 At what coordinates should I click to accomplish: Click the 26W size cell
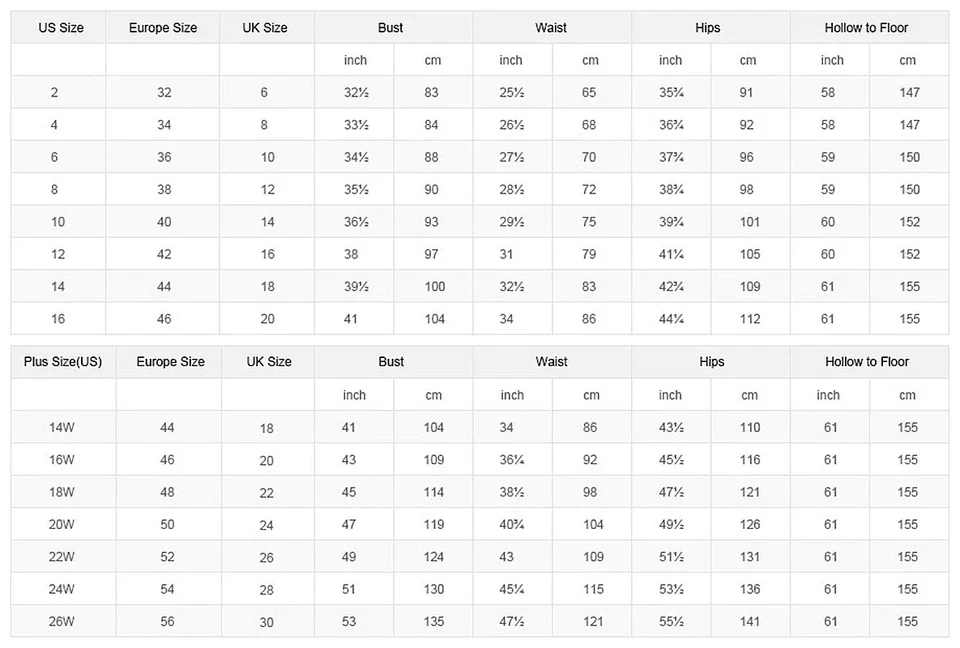(62, 622)
